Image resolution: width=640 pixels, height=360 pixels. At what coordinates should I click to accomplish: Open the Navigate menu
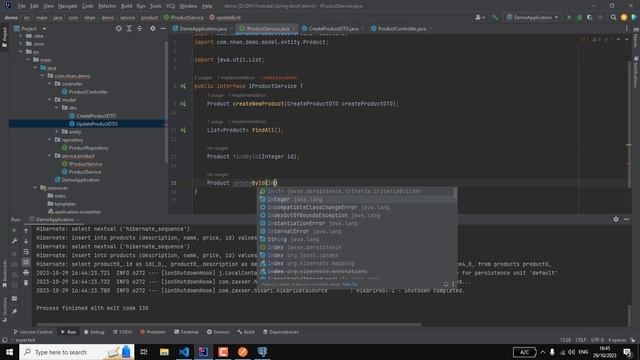click(68, 6)
